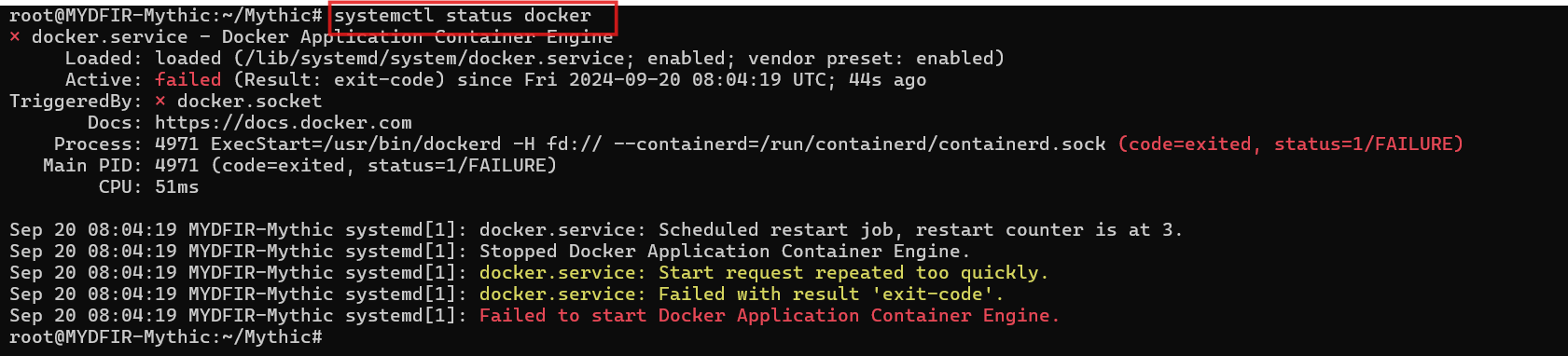This screenshot has width=1568, height=356.
Task: Click the Main PID 4971 value
Action: [x=177, y=166]
